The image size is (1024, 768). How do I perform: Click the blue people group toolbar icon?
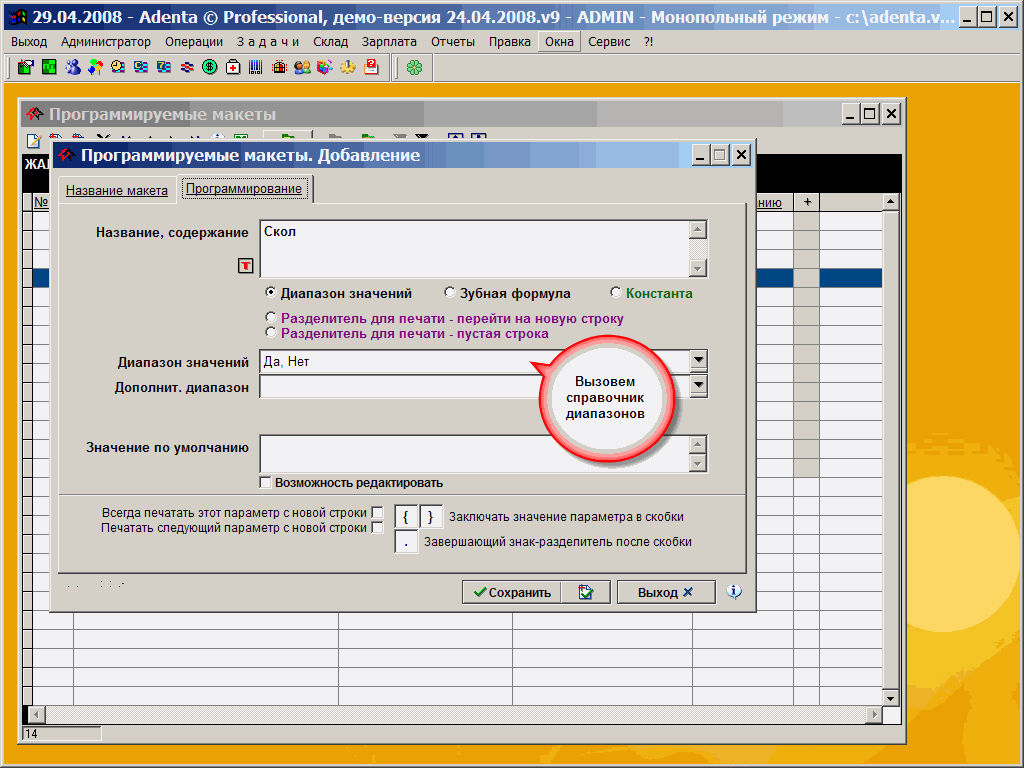(x=72, y=67)
